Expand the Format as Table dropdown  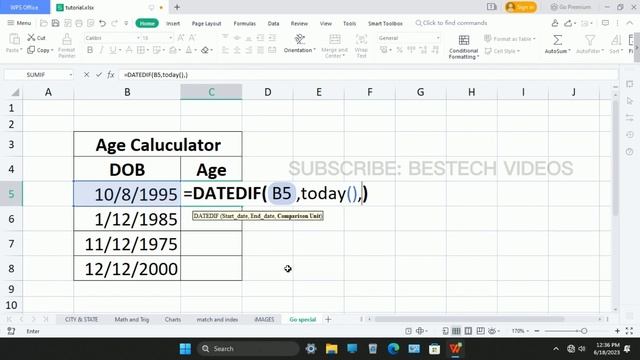pyautogui.click(x=534, y=39)
